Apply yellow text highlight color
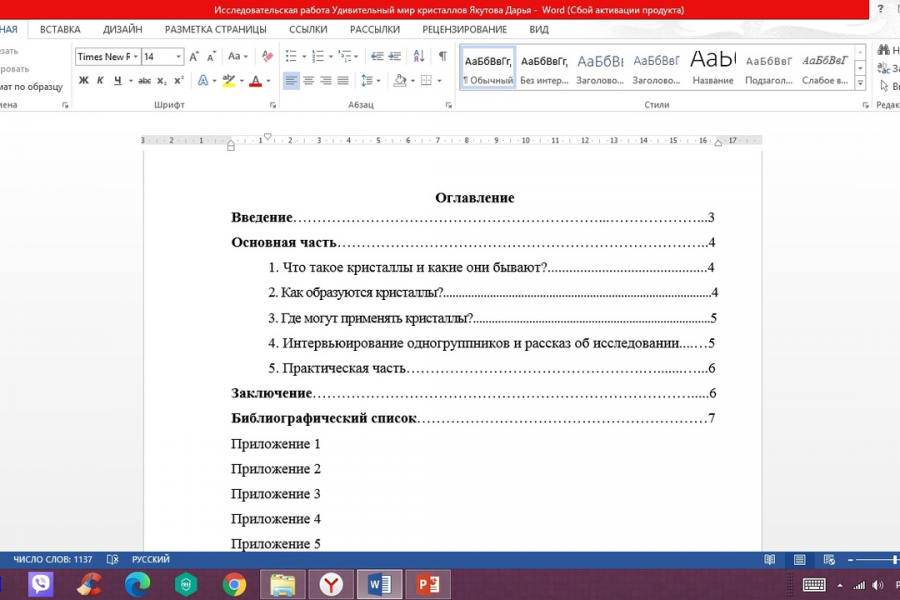Image resolution: width=900 pixels, height=600 pixels. (x=228, y=80)
